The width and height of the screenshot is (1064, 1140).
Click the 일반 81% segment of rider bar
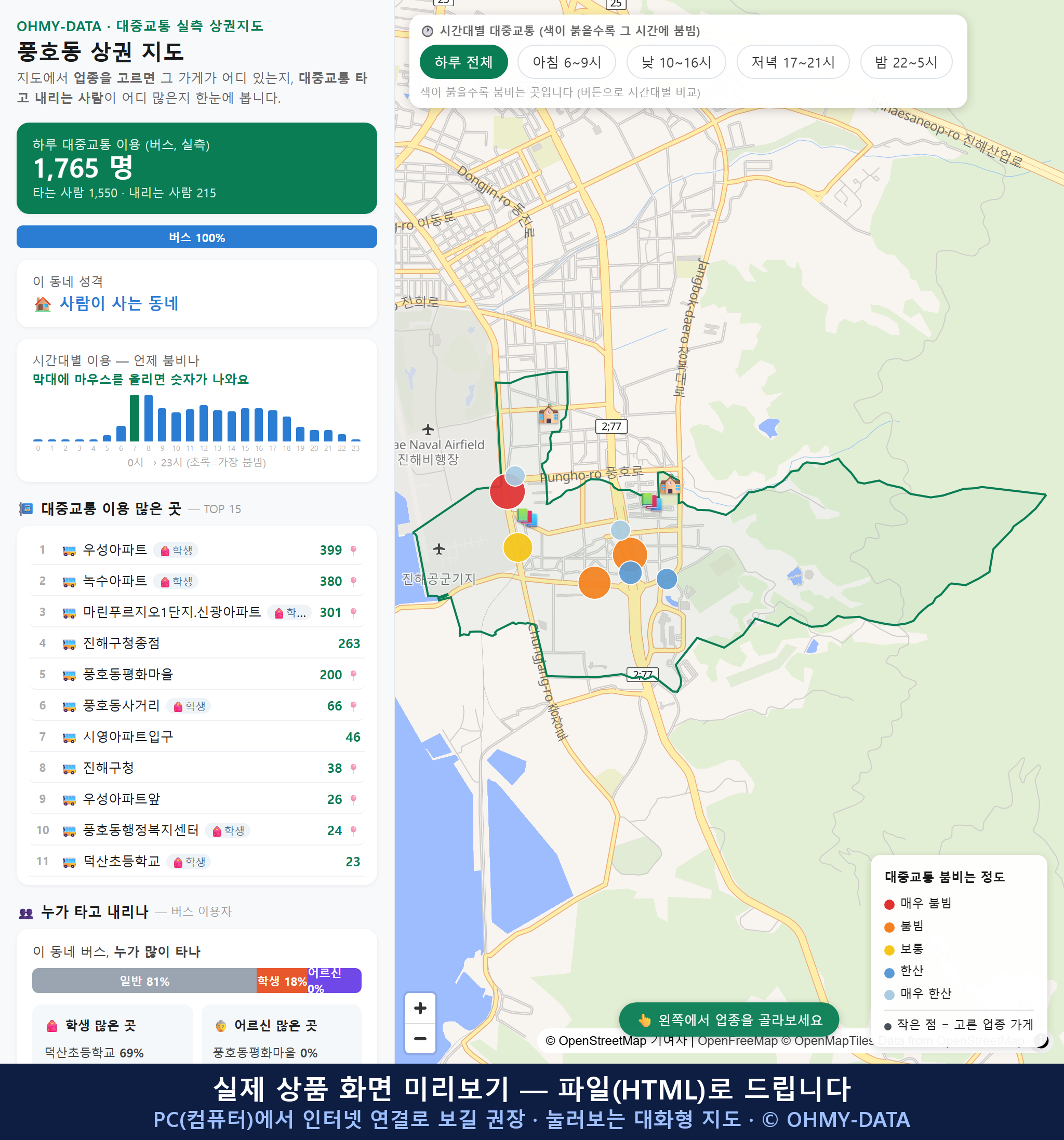(144, 981)
